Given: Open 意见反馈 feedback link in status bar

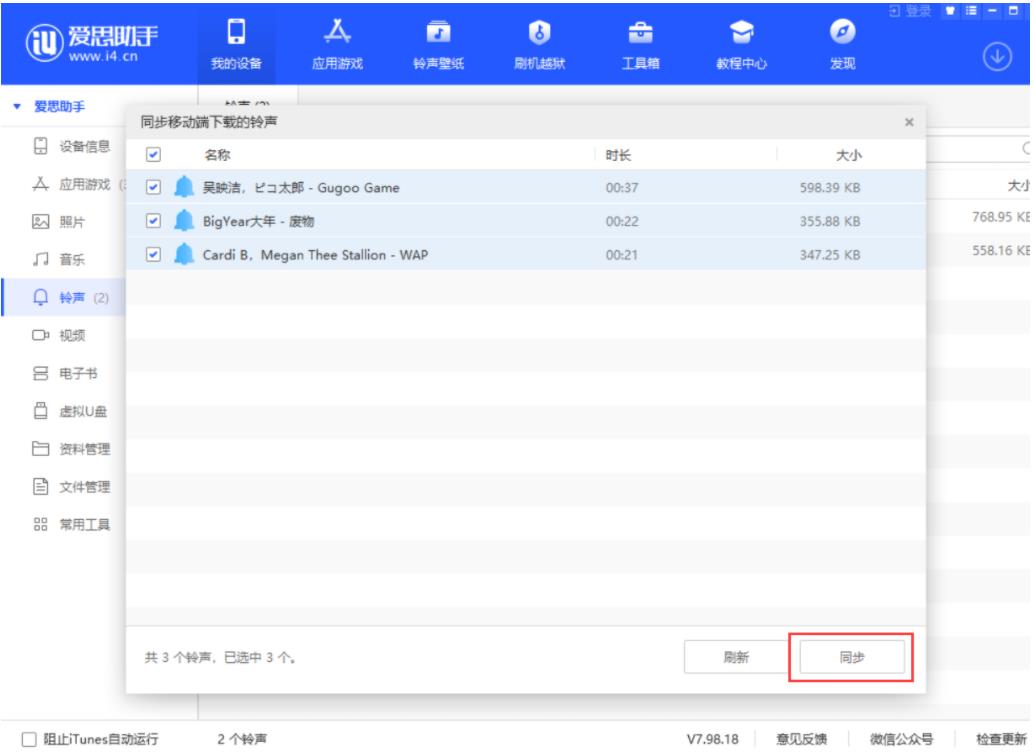Looking at the screenshot, I should coord(802,740).
